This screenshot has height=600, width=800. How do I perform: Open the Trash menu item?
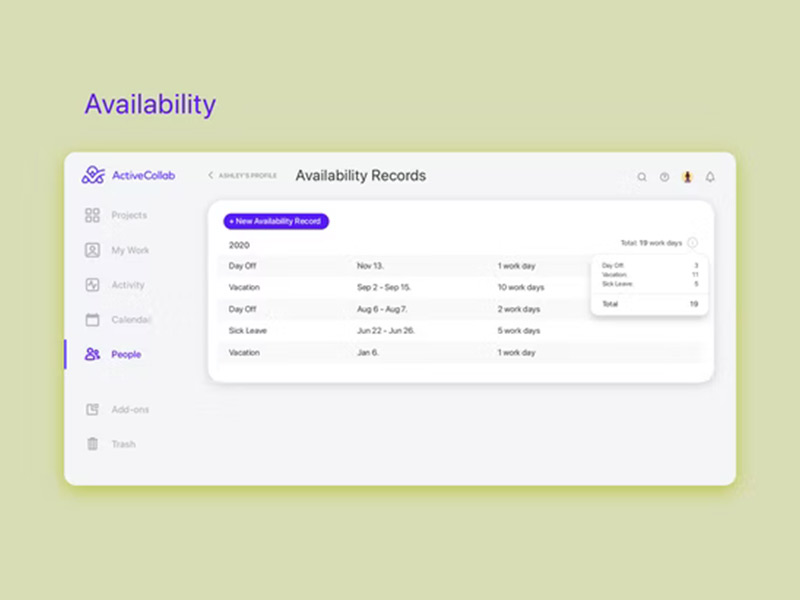(x=123, y=444)
